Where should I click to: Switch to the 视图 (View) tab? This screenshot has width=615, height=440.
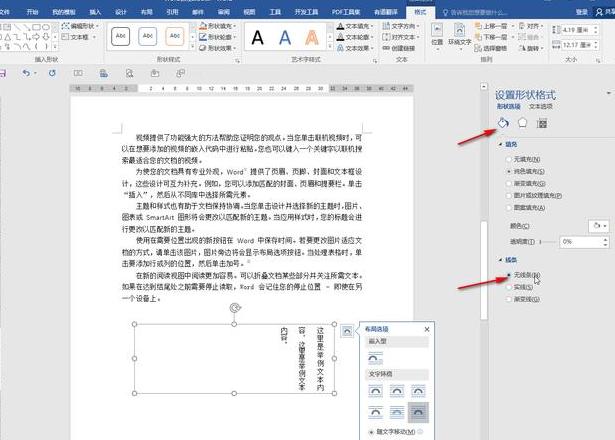(x=249, y=12)
